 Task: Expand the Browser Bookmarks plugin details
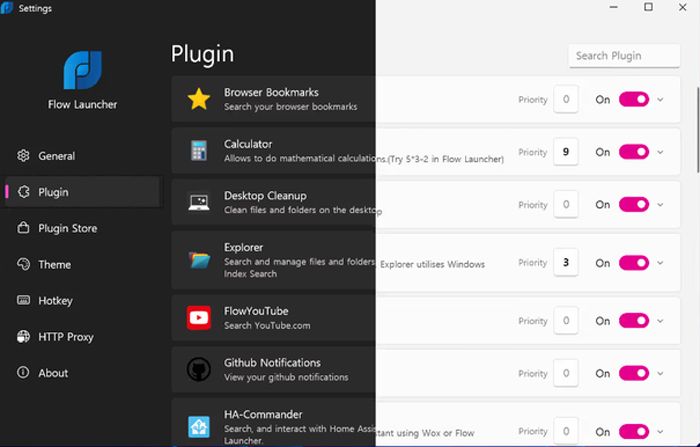[x=660, y=100]
